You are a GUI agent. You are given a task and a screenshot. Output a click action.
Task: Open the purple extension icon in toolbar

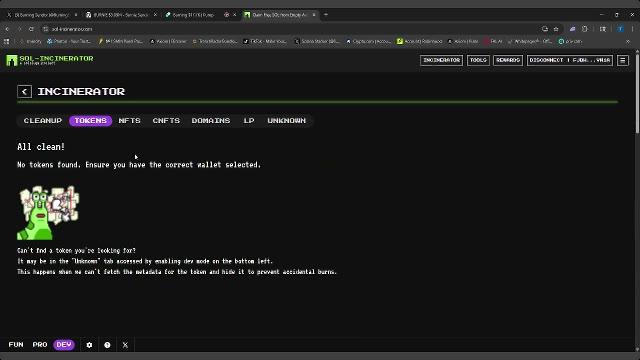pyautogui.click(x=572, y=29)
